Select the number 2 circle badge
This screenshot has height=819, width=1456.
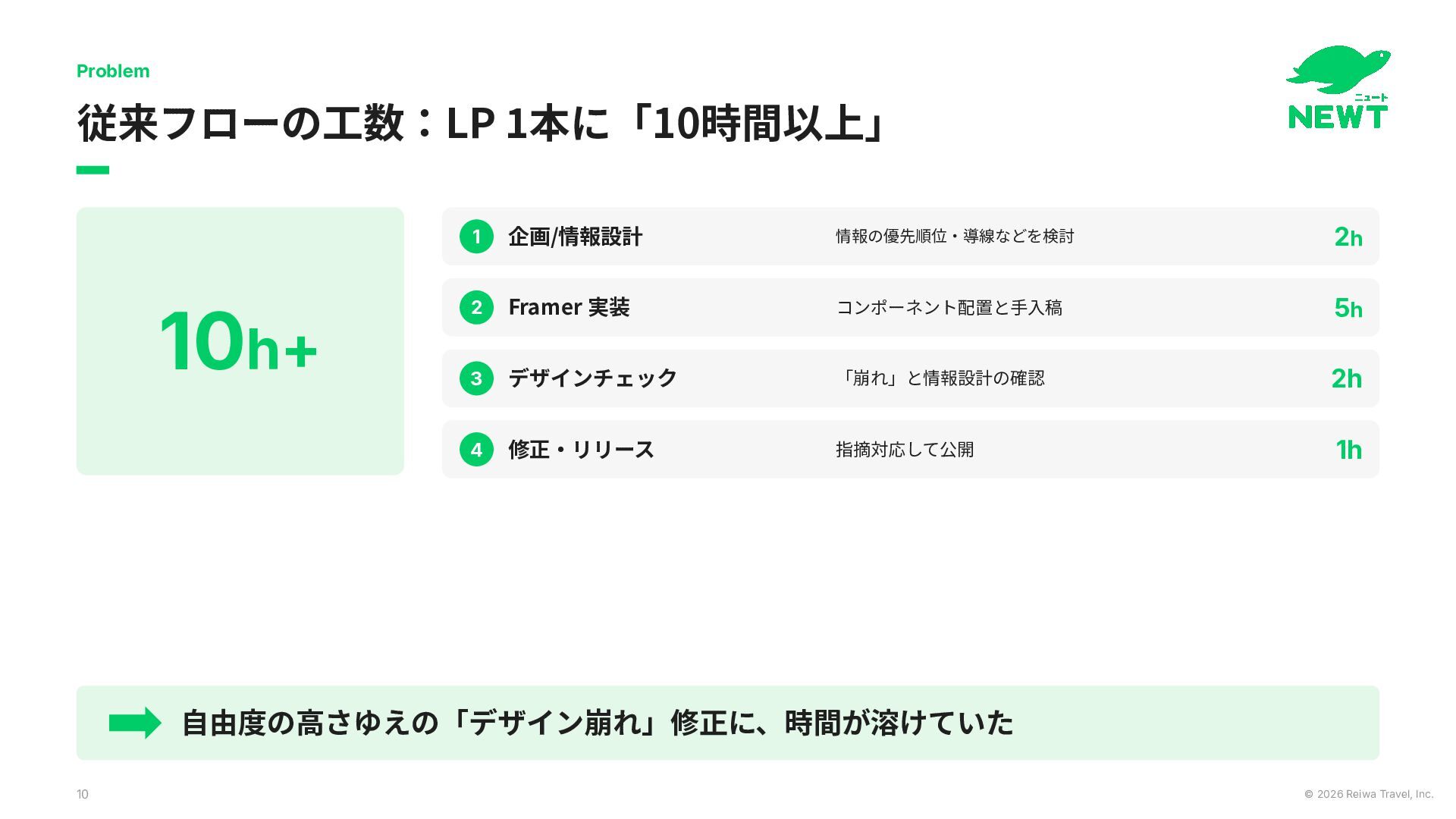pos(476,307)
